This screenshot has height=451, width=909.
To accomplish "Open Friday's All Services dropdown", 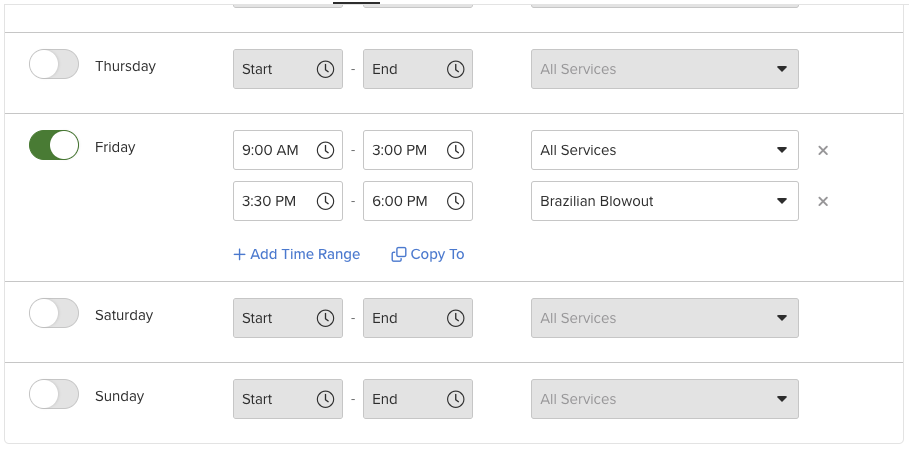I will [x=664, y=150].
